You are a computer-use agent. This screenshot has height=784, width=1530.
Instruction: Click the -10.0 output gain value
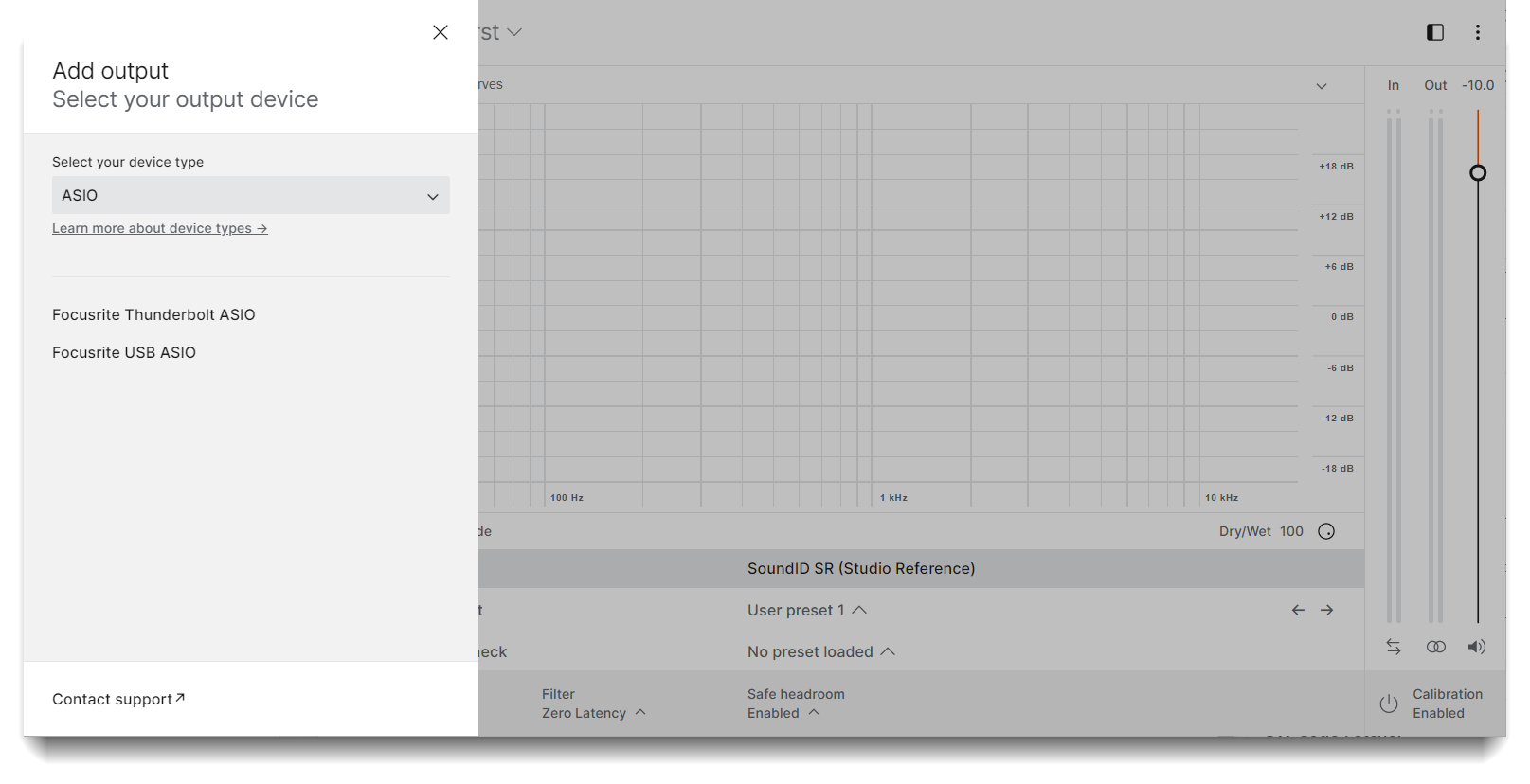(x=1478, y=85)
